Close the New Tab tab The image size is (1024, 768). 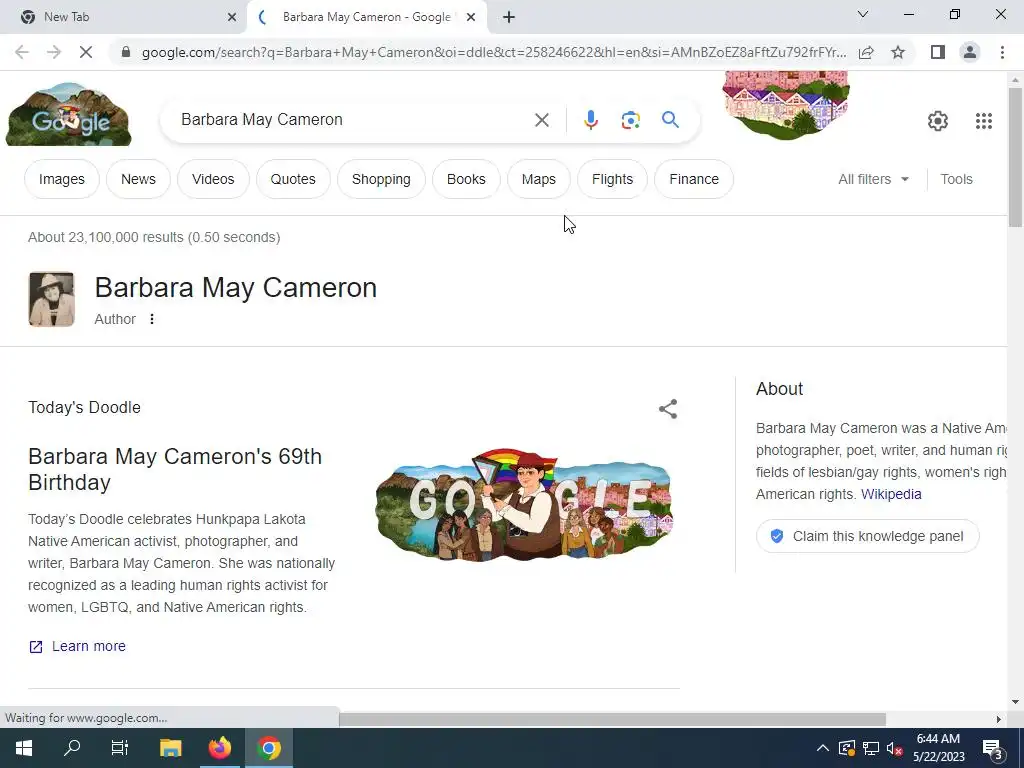pyautogui.click(x=232, y=17)
